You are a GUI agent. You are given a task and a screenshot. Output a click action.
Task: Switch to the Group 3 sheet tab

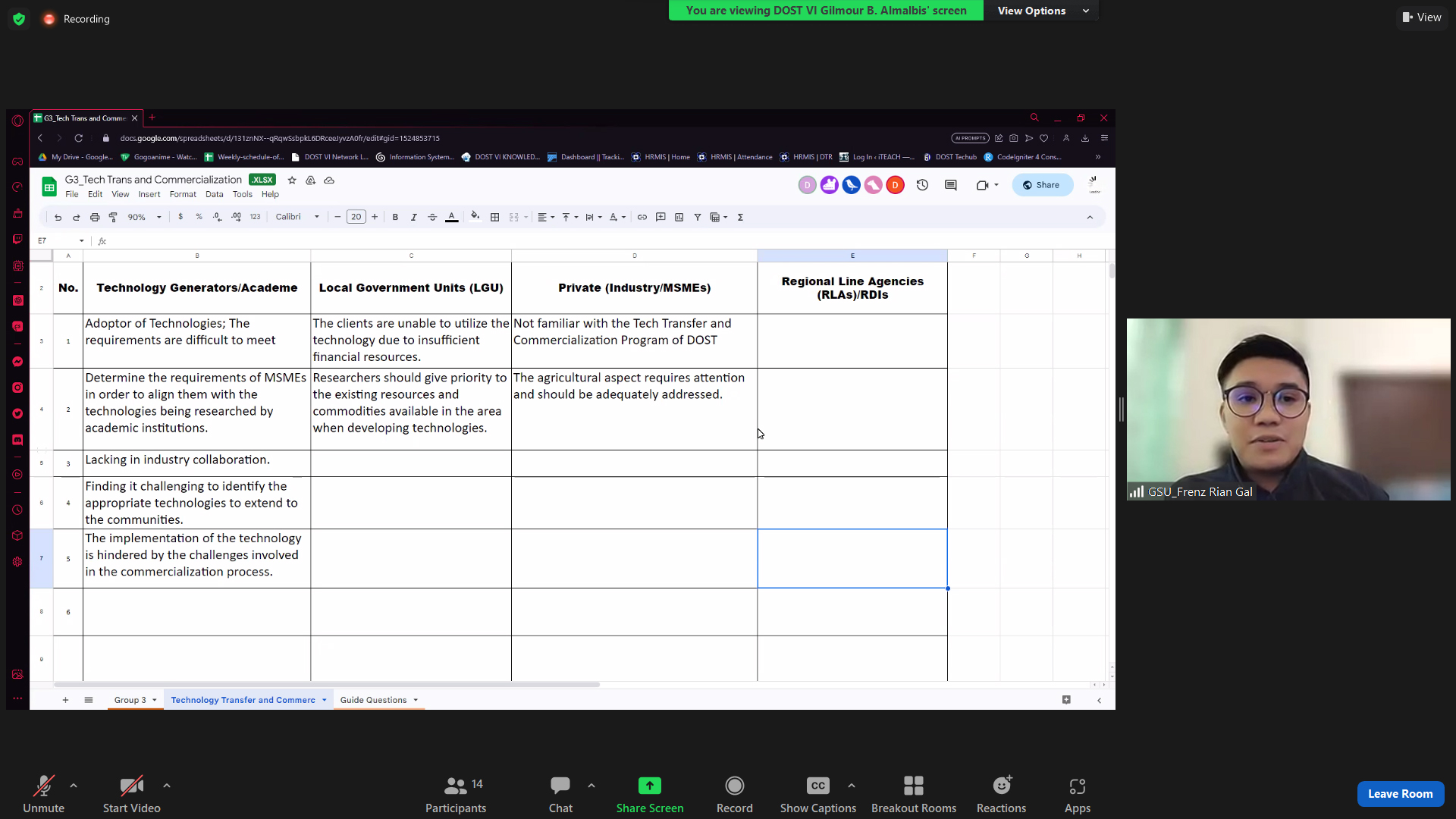point(130,700)
